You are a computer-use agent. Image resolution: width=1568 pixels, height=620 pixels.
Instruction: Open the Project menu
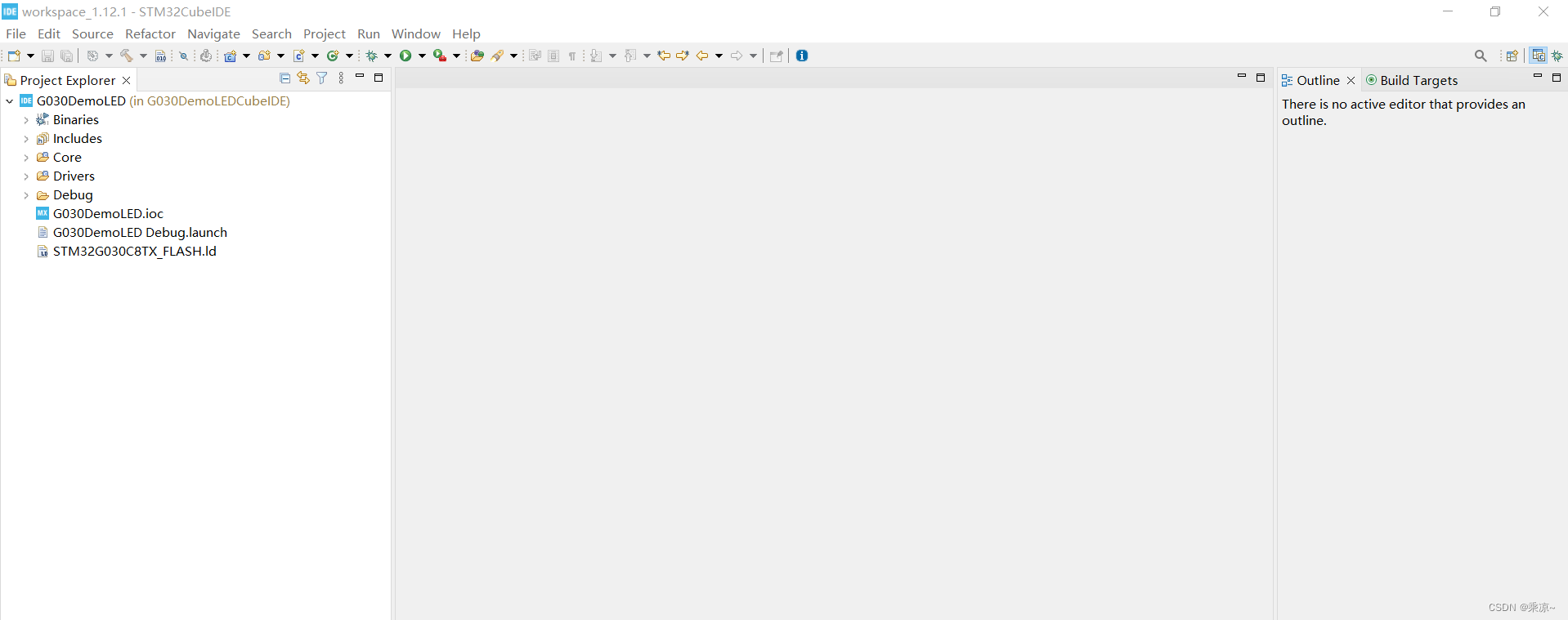pos(325,33)
